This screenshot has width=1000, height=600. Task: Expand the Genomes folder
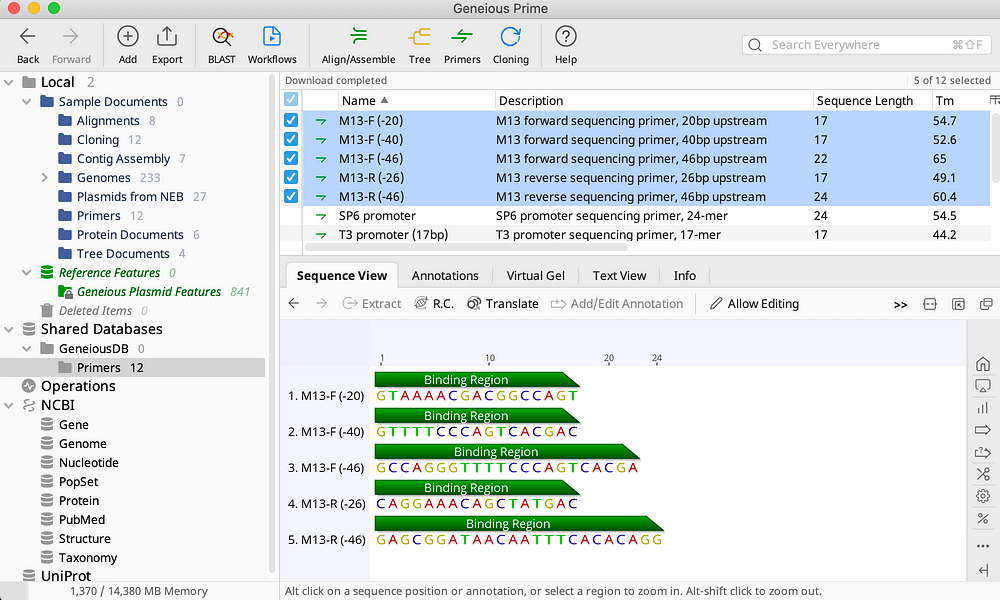tap(45, 178)
